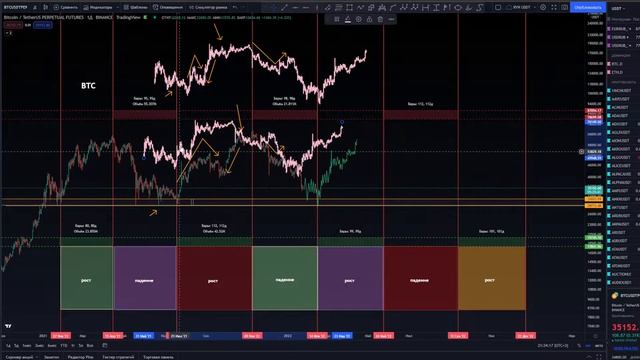The width and height of the screenshot is (640, 360).
Task: Delete the selected drawing with trash icon
Action: point(380,19)
